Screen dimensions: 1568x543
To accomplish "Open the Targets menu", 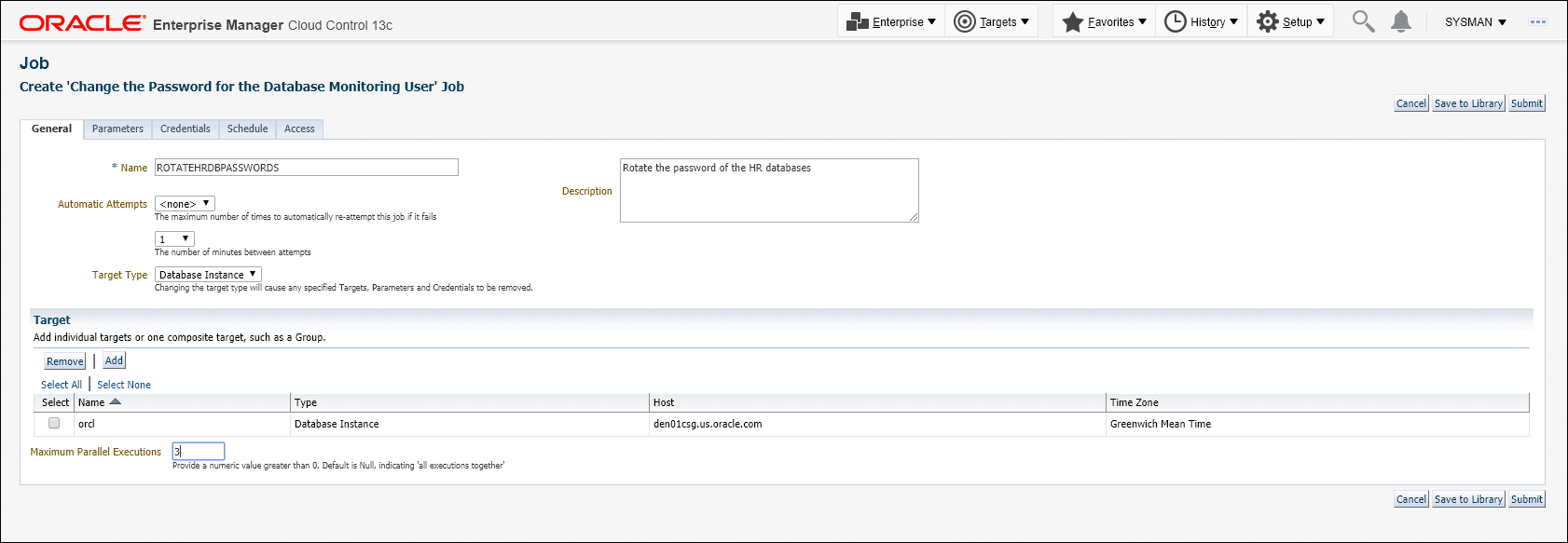I will 991,21.
